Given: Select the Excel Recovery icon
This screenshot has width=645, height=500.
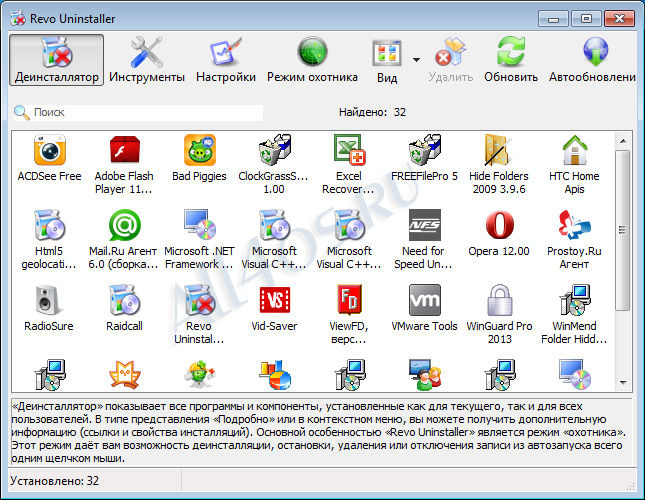Looking at the screenshot, I should (x=349, y=150).
